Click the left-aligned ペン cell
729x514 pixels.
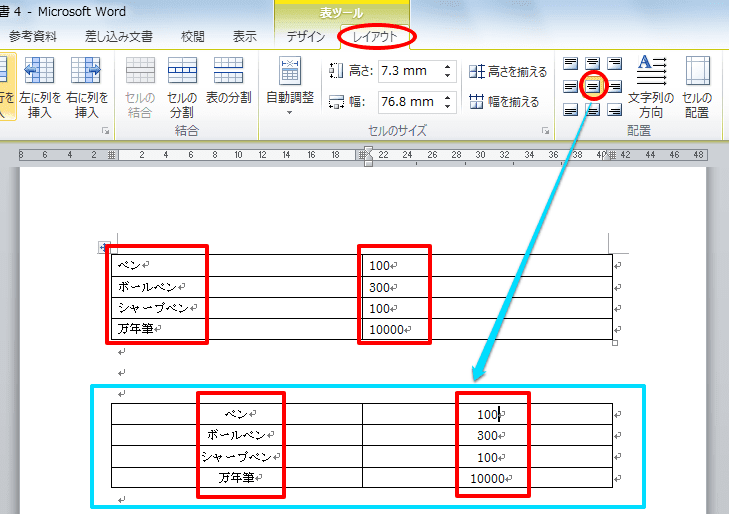(236, 265)
